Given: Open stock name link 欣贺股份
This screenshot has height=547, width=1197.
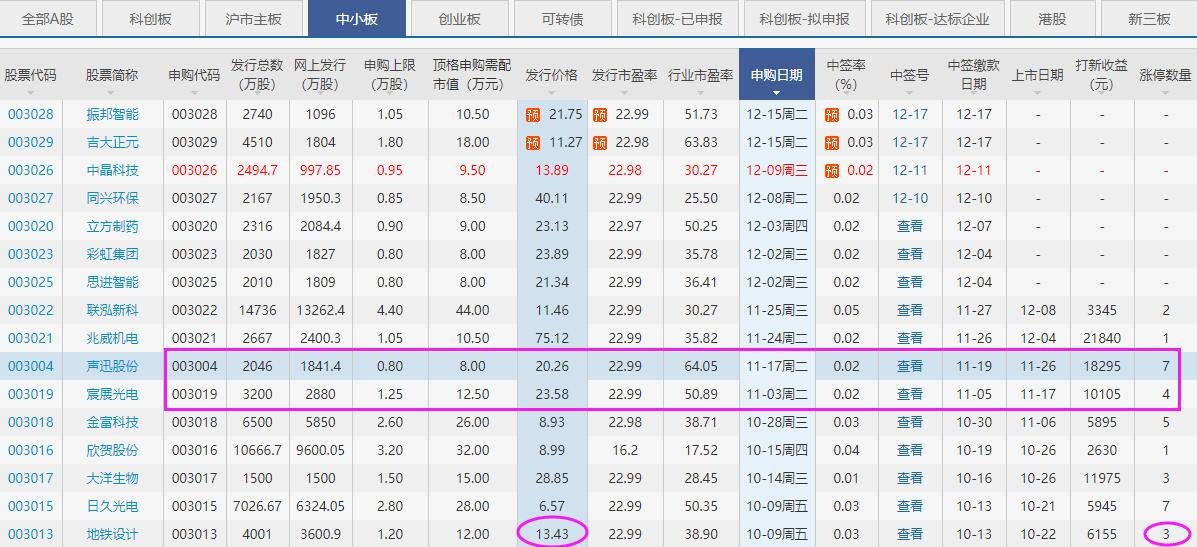Looking at the screenshot, I should pyautogui.click(x=112, y=450).
